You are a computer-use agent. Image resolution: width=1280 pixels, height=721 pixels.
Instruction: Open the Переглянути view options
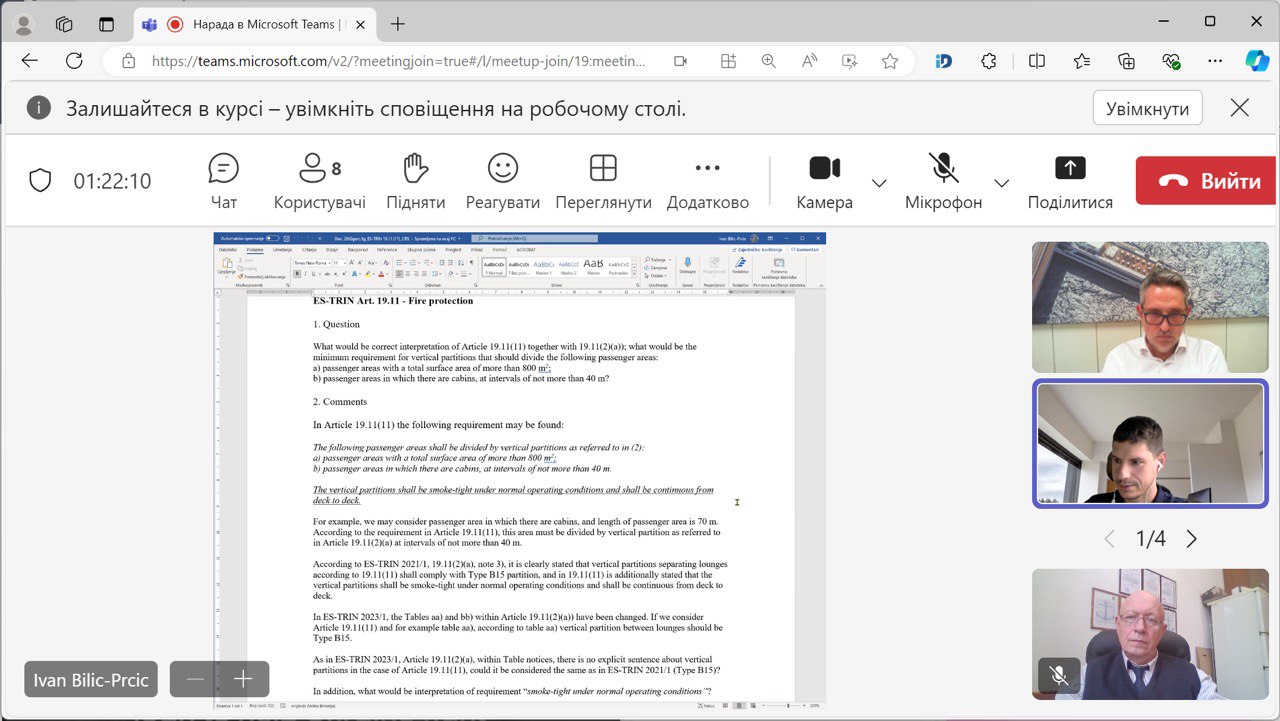[603, 181]
